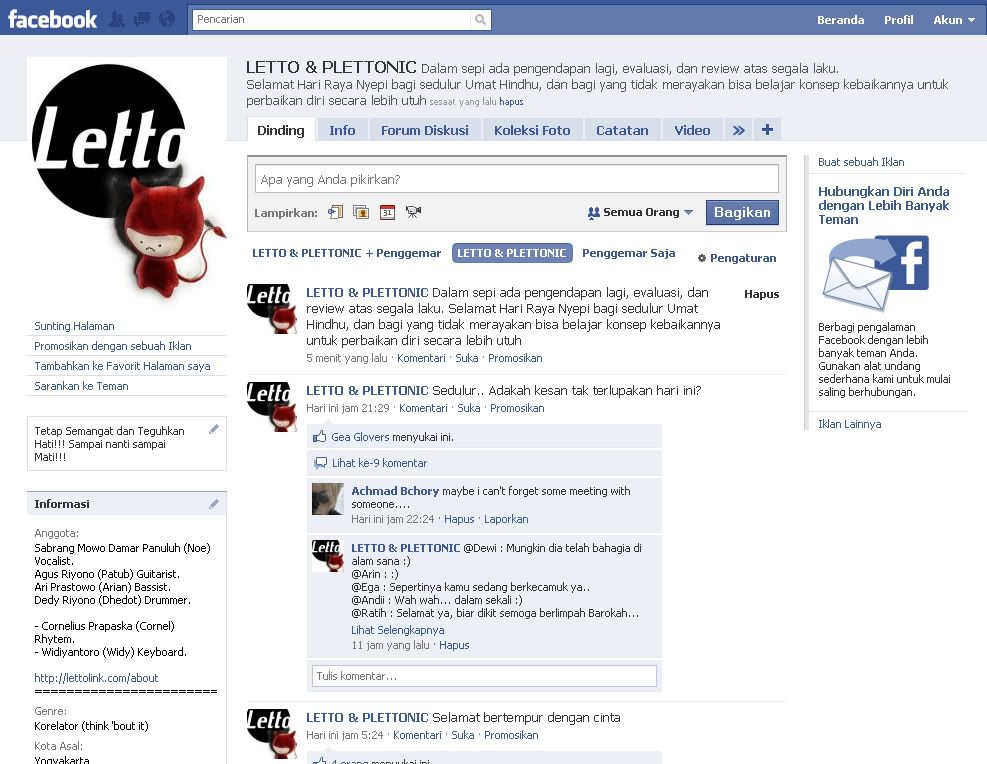This screenshot has width=987, height=764.
Task: Click 'Apa yang Anda pikirkan?' status box
Action: pyautogui.click(x=516, y=179)
